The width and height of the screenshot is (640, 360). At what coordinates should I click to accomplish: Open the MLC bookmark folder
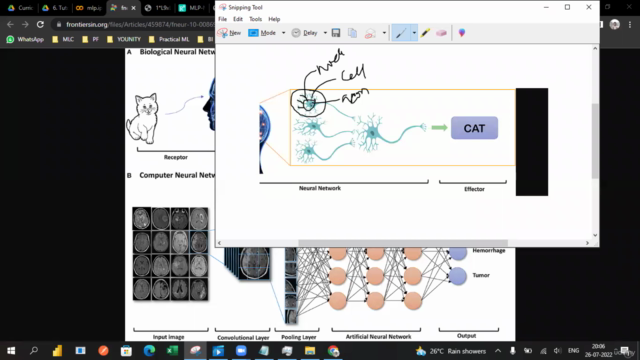click(x=63, y=39)
